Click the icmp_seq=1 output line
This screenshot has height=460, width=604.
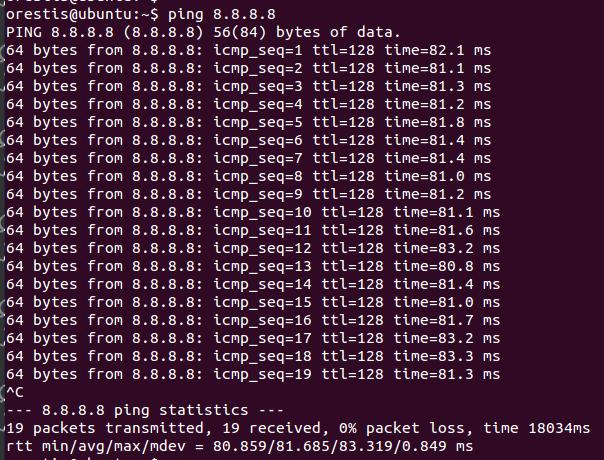(248, 50)
